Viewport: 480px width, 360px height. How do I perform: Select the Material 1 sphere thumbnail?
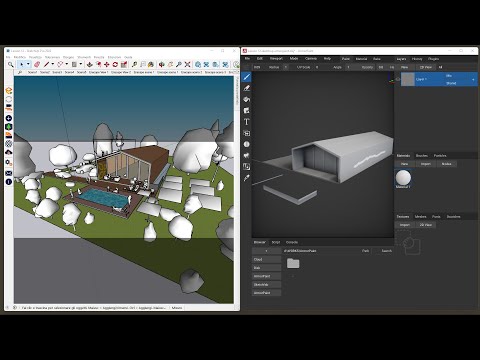[403, 178]
